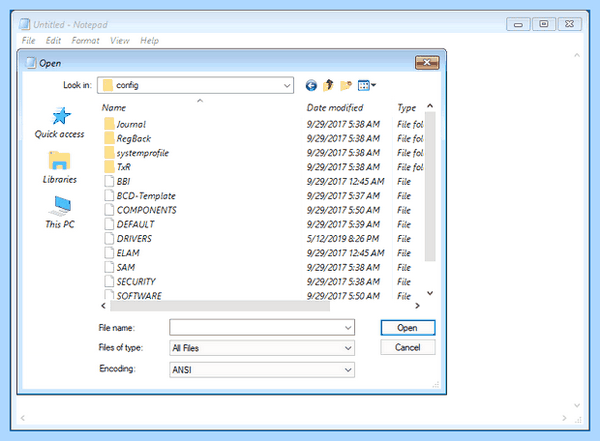
Task: Sort by the Type column header
Action: pos(409,108)
